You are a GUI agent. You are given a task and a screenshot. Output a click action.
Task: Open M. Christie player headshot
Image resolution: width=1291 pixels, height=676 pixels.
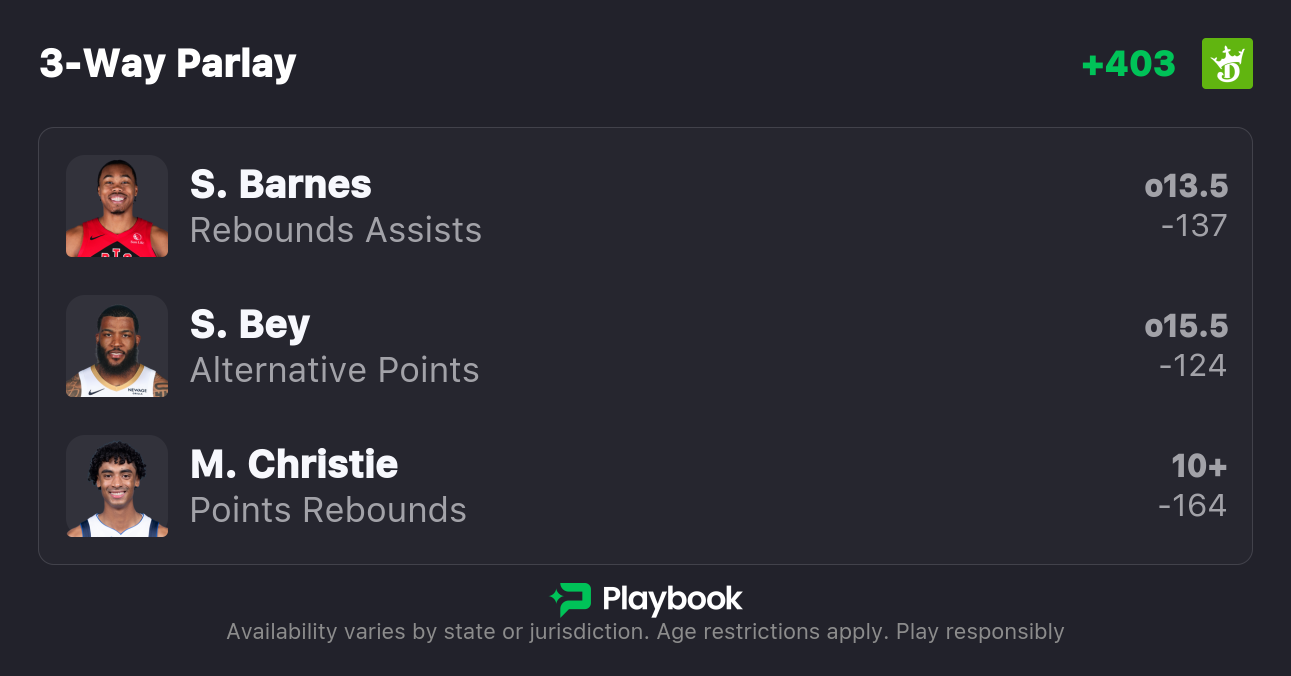(x=117, y=486)
